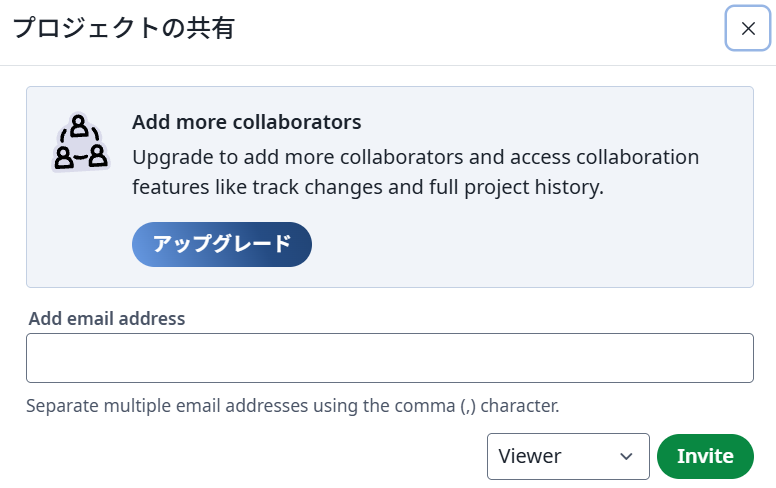The image size is (776, 488).
Task: Click the comma separator hint text
Action: click(x=292, y=406)
